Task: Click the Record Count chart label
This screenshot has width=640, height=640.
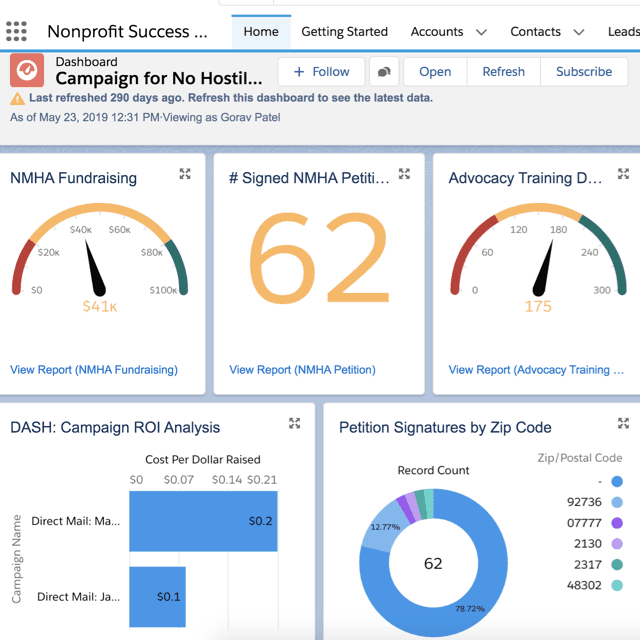Action: [433, 470]
